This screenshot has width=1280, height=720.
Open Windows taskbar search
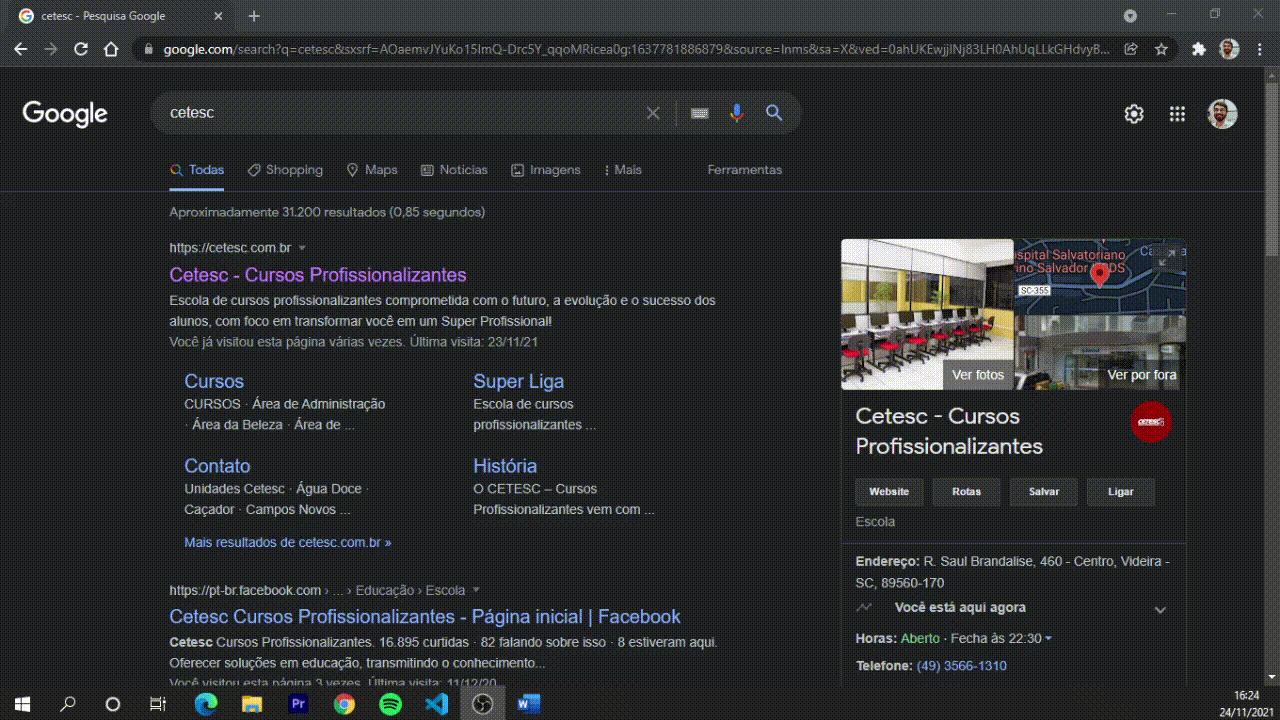click(x=68, y=704)
